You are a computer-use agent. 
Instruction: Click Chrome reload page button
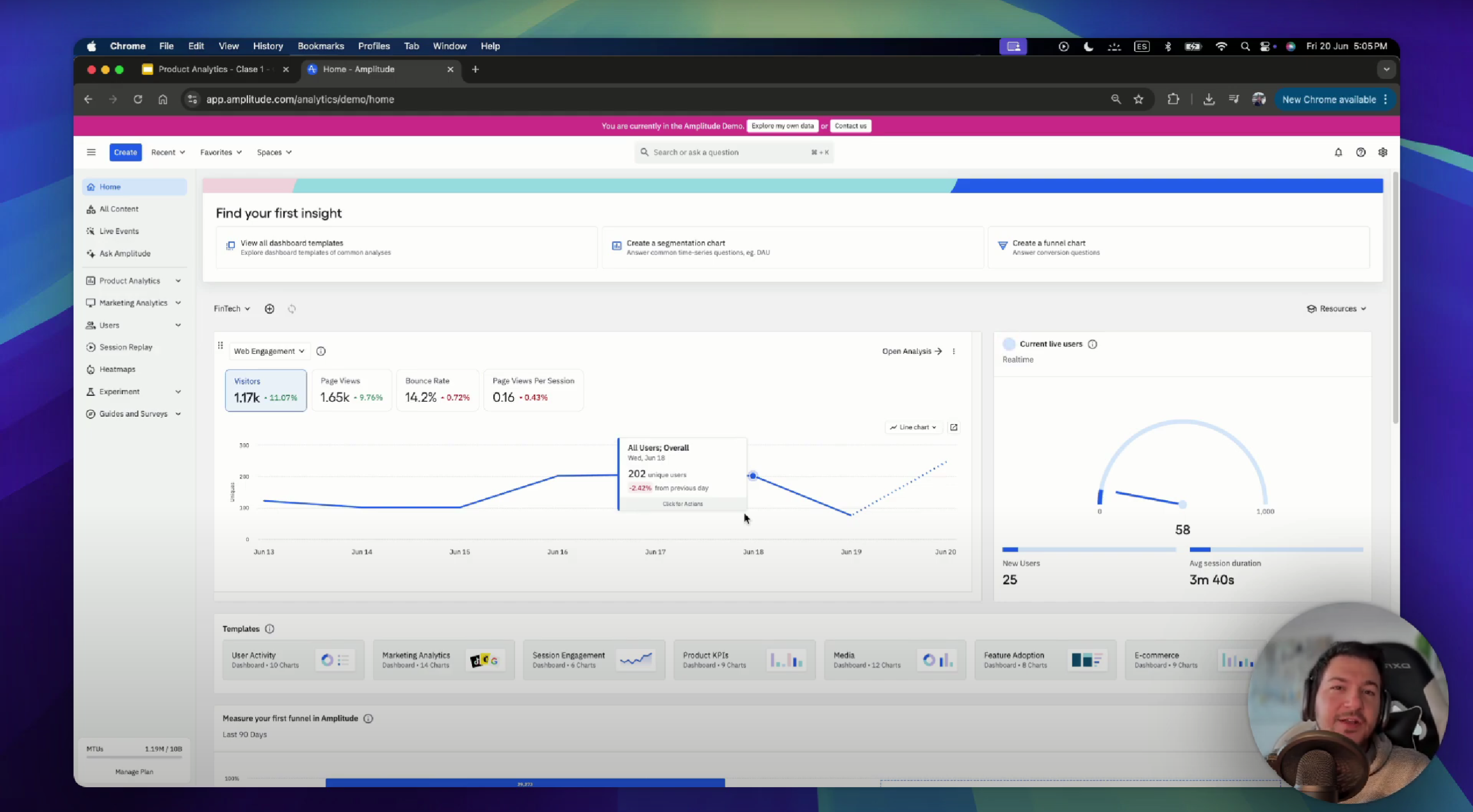(x=138, y=99)
